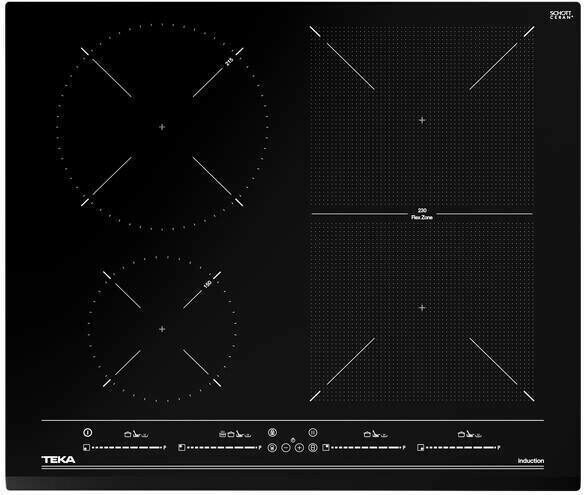The height and width of the screenshot is (495, 584).
Task: Tap the P boost on leftmost slider
Action: pos(165,447)
